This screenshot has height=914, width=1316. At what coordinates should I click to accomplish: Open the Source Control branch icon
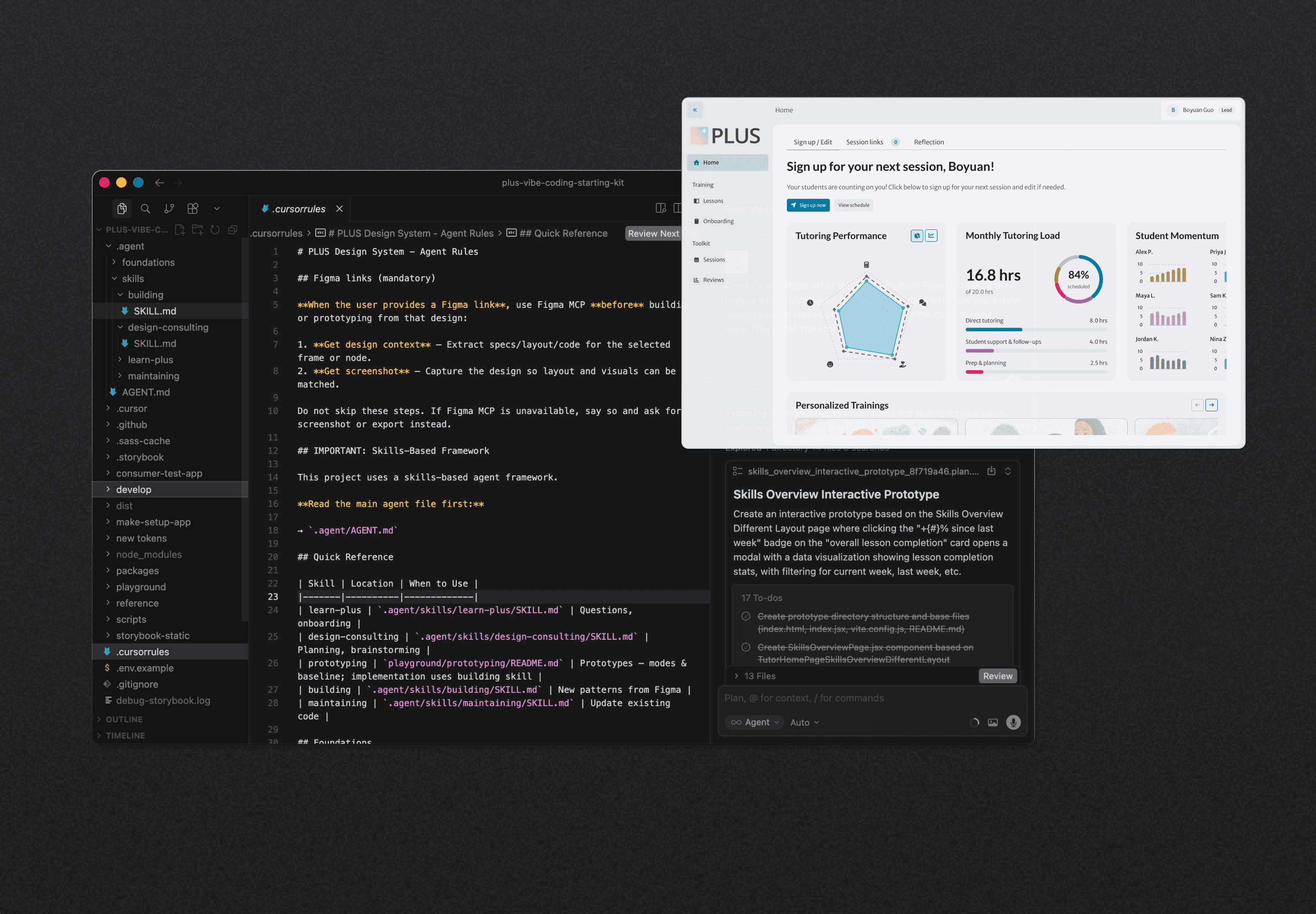[169, 208]
